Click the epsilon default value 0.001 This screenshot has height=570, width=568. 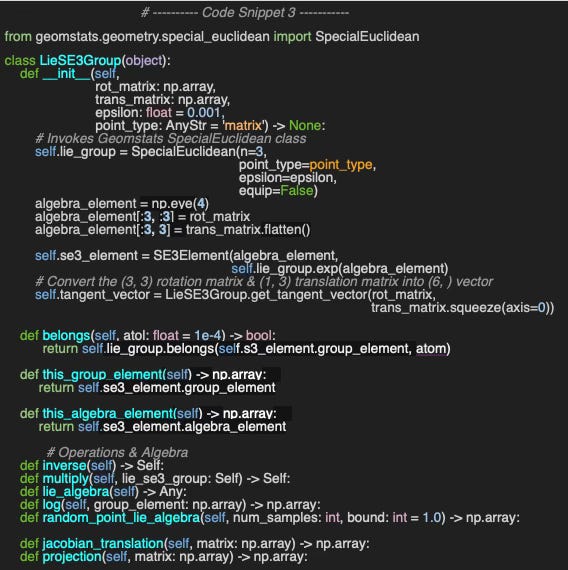204,113
